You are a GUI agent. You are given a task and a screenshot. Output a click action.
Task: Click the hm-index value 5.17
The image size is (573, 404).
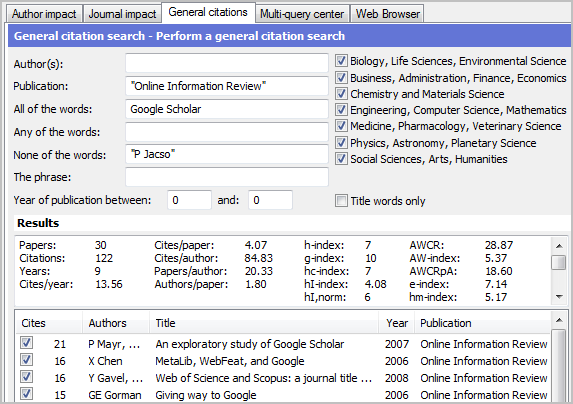click(x=496, y=297)
